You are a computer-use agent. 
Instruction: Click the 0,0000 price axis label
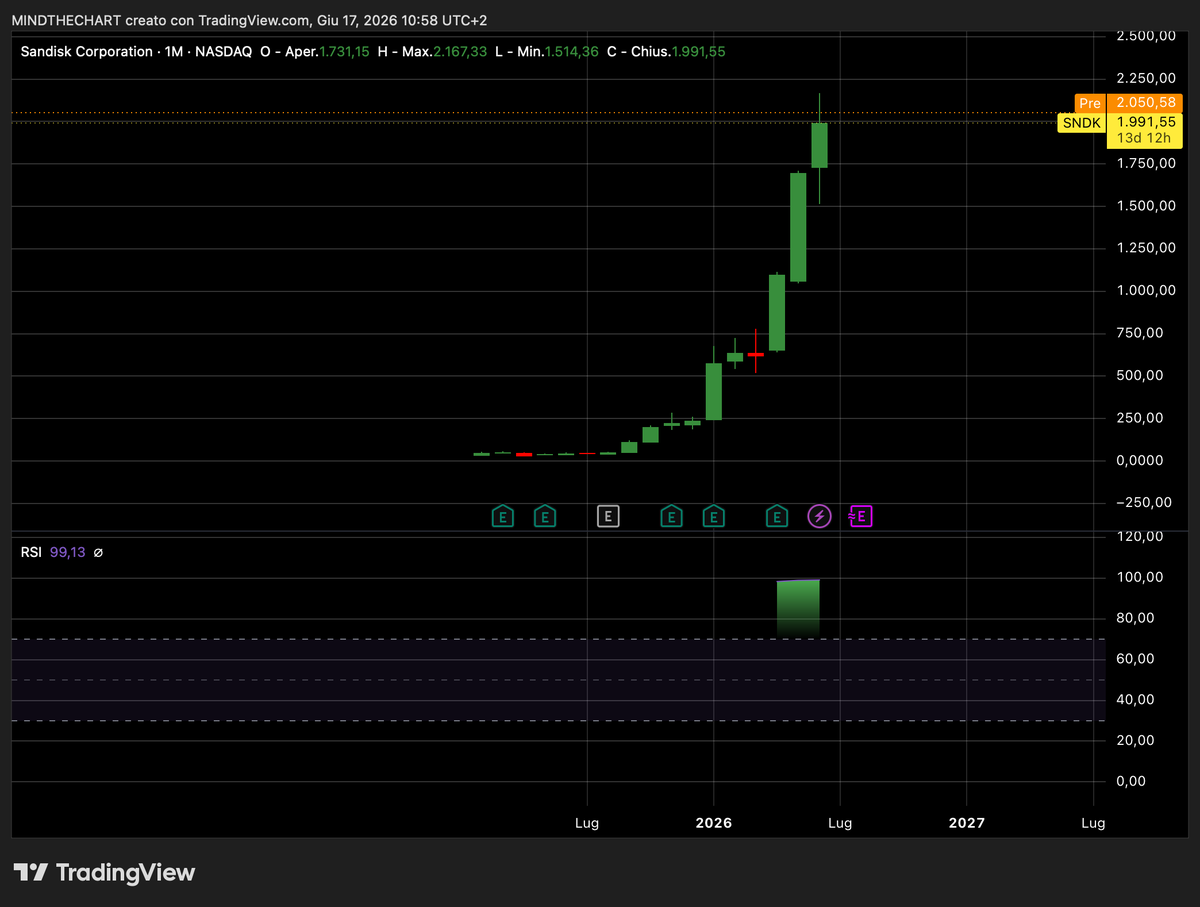pos(1140,461)
